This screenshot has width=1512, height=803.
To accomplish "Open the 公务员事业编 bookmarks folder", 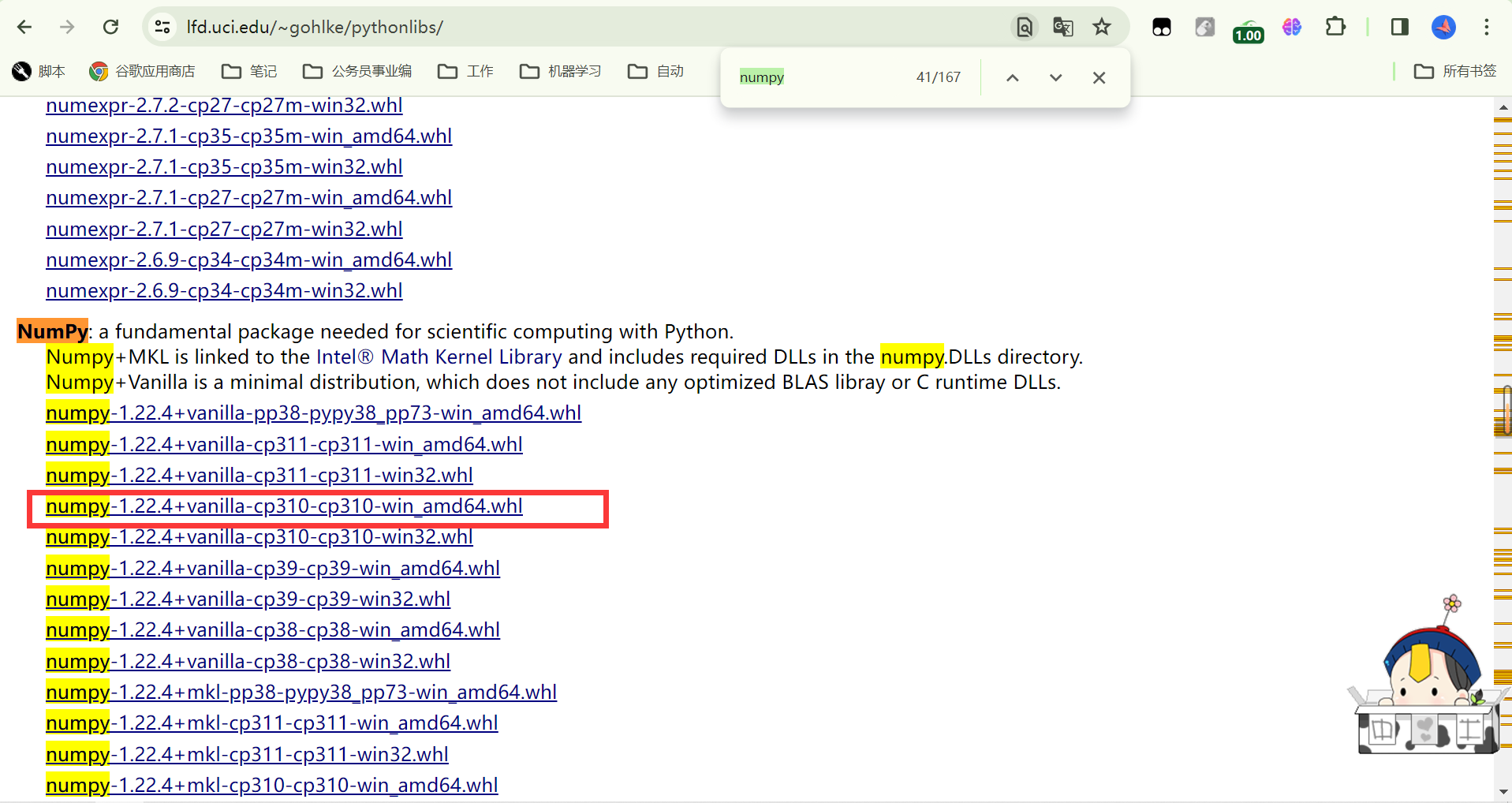I will pos(357,72).
